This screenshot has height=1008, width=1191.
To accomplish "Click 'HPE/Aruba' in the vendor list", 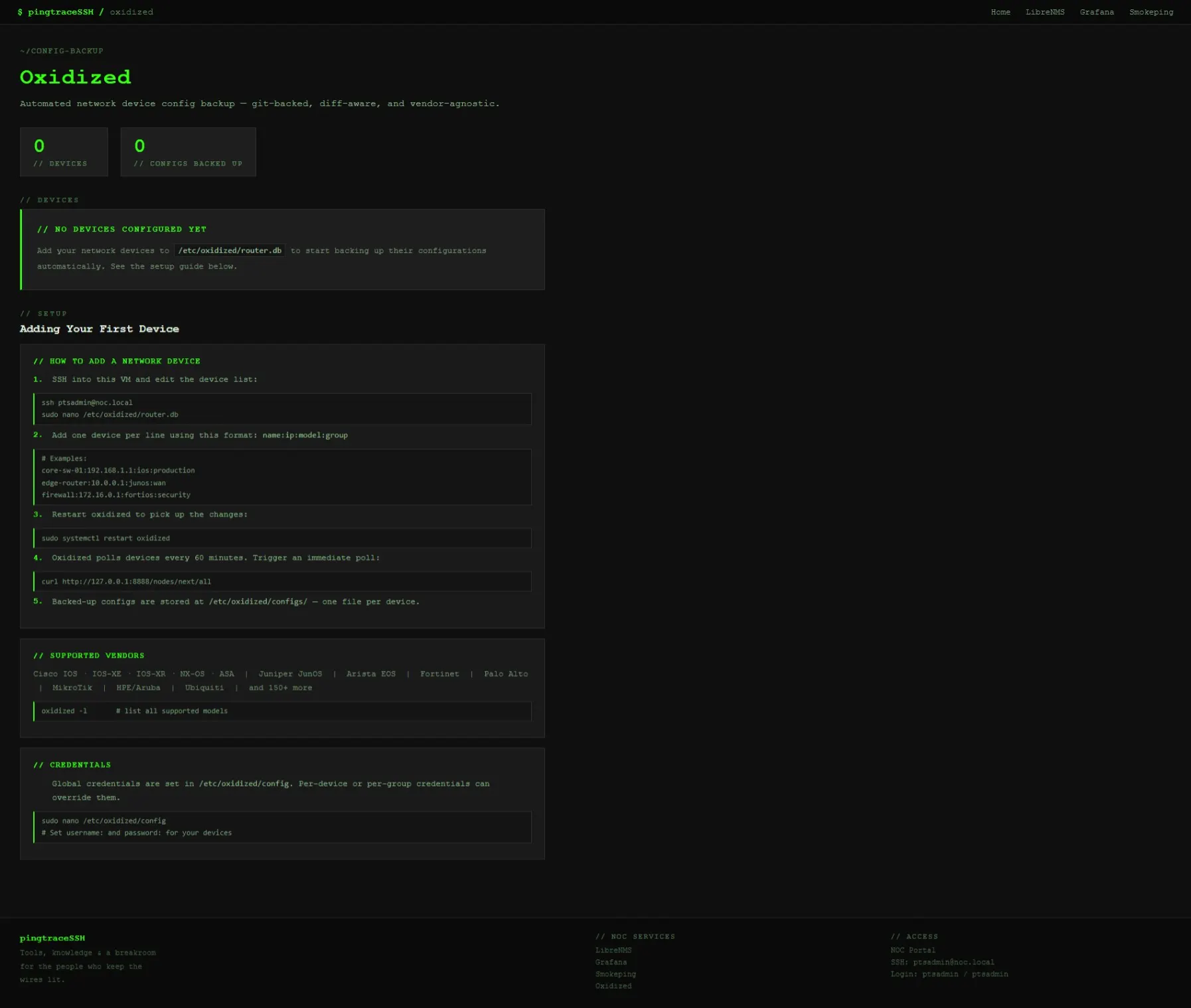I will click(138, 687).
